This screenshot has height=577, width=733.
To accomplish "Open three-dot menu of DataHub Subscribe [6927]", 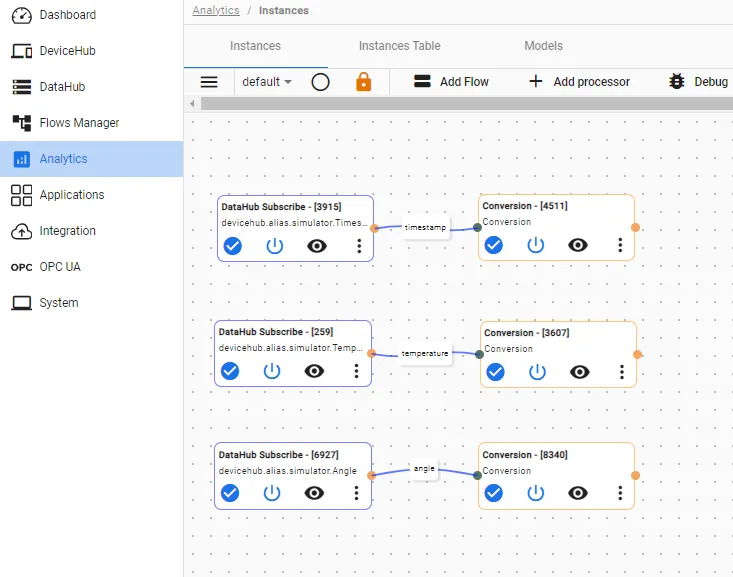I will 356,493.
